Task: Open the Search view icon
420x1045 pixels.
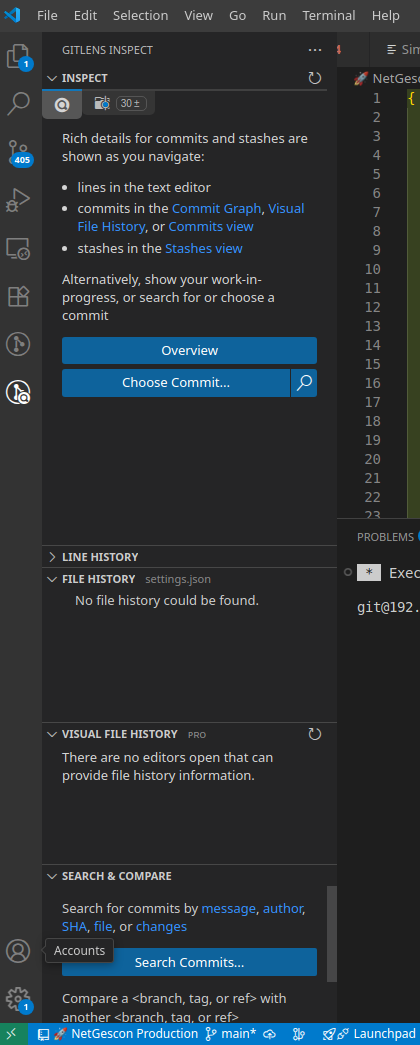Action: [19, 104]
